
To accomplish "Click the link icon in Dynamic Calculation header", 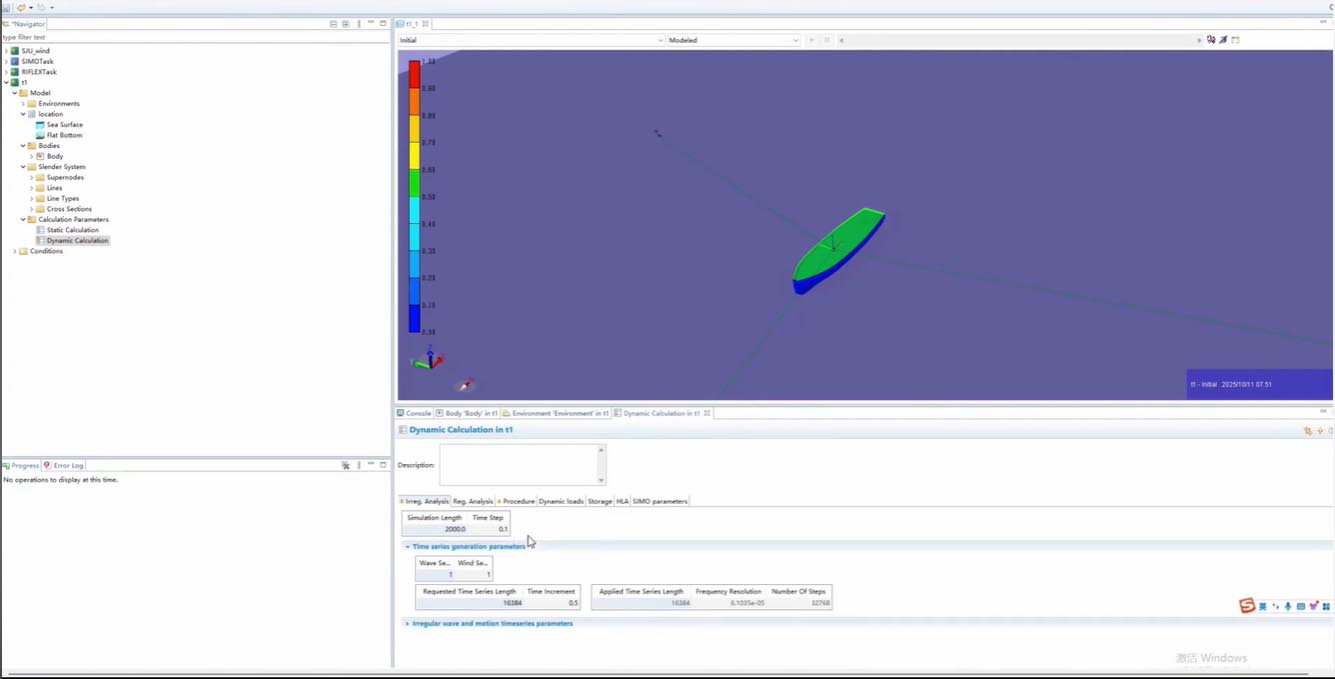I will [x=1307, y=431].
